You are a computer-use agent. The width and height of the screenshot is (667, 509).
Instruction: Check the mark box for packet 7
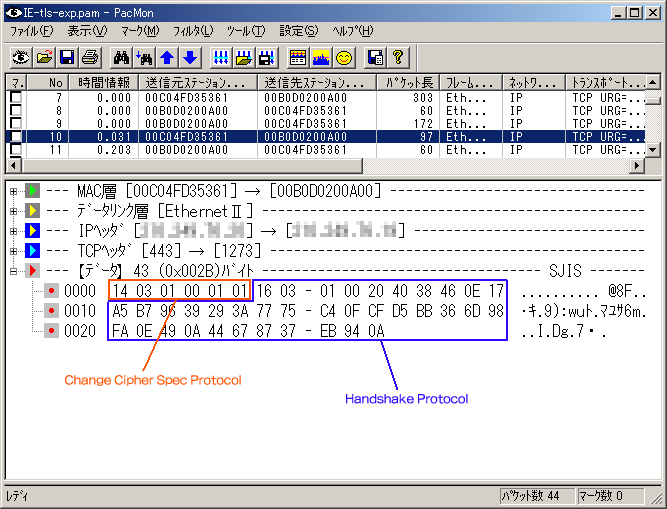coord(15,97)
